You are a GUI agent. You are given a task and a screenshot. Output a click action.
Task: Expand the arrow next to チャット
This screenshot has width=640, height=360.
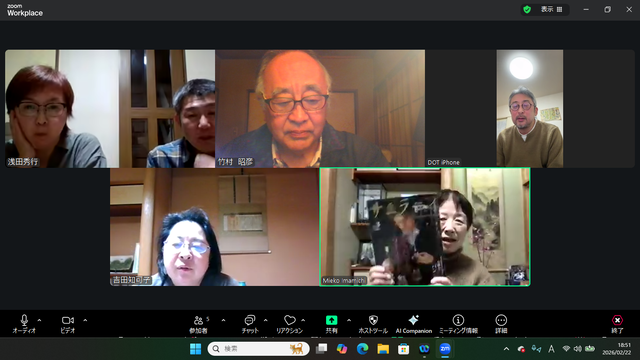[x=266, y=320]
